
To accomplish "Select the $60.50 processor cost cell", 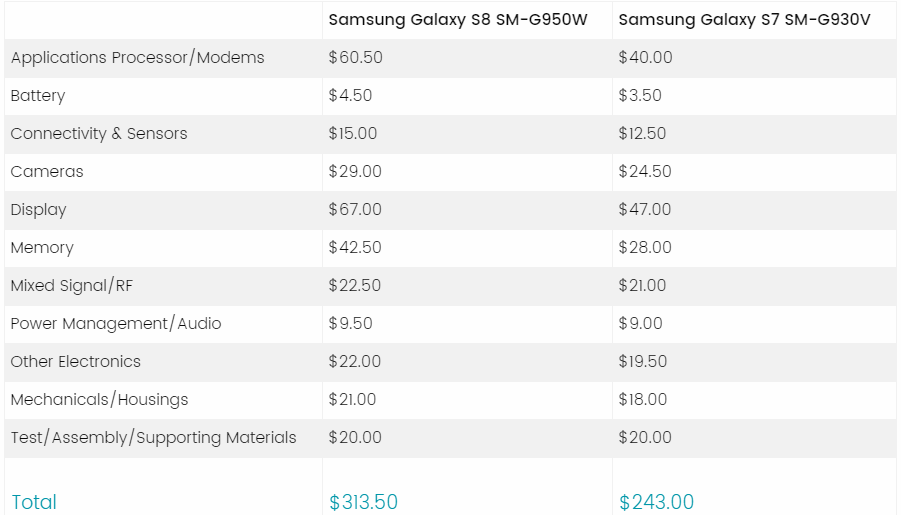I will coord(356,58).
